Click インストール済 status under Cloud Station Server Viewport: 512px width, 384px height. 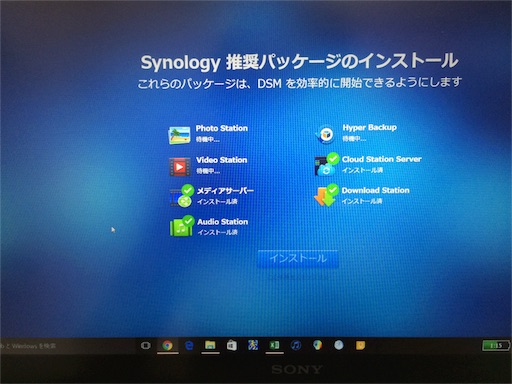[362, 170]
